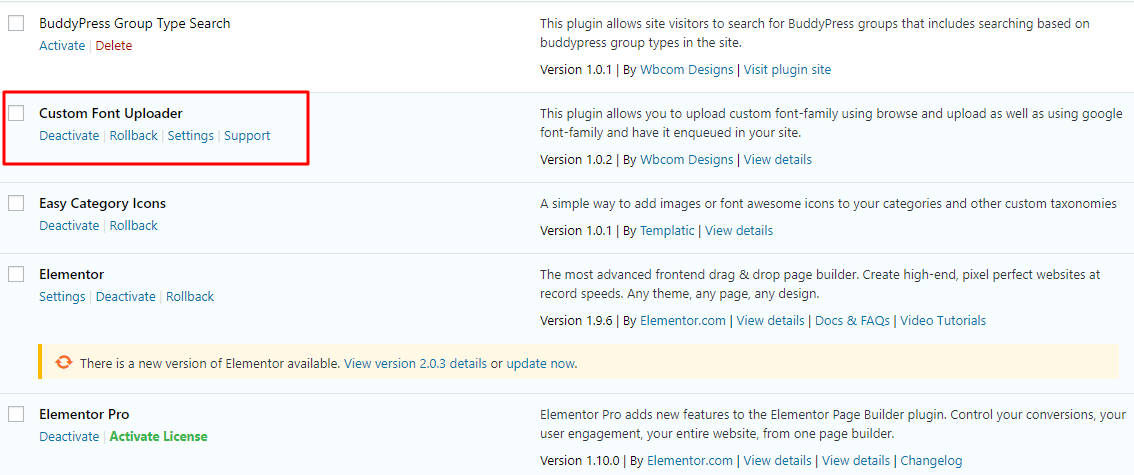The width and height of the screenshot is (1134, 475).
Task: Tick the Easy Category Icons checkbox
Action: click(x=16, y=203)
